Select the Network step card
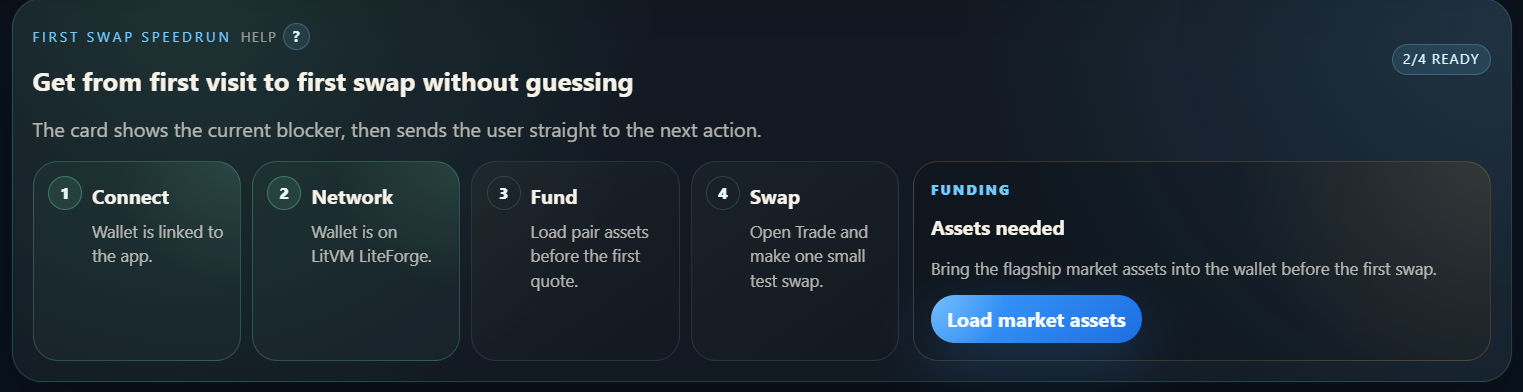The height and width of the screenshot is (392, 1523). point(356,261)
